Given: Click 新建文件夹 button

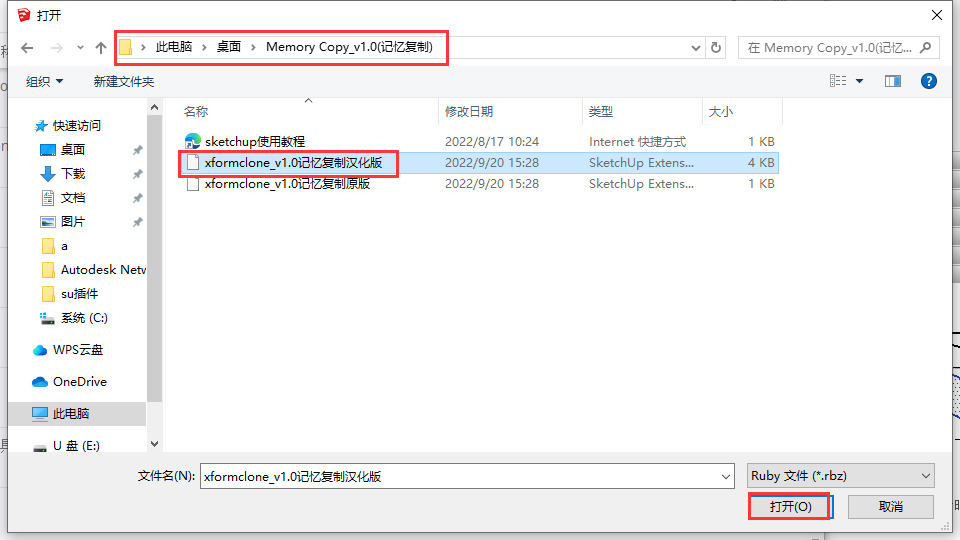Looking at the screenshot, I should (x=124, y=81).
